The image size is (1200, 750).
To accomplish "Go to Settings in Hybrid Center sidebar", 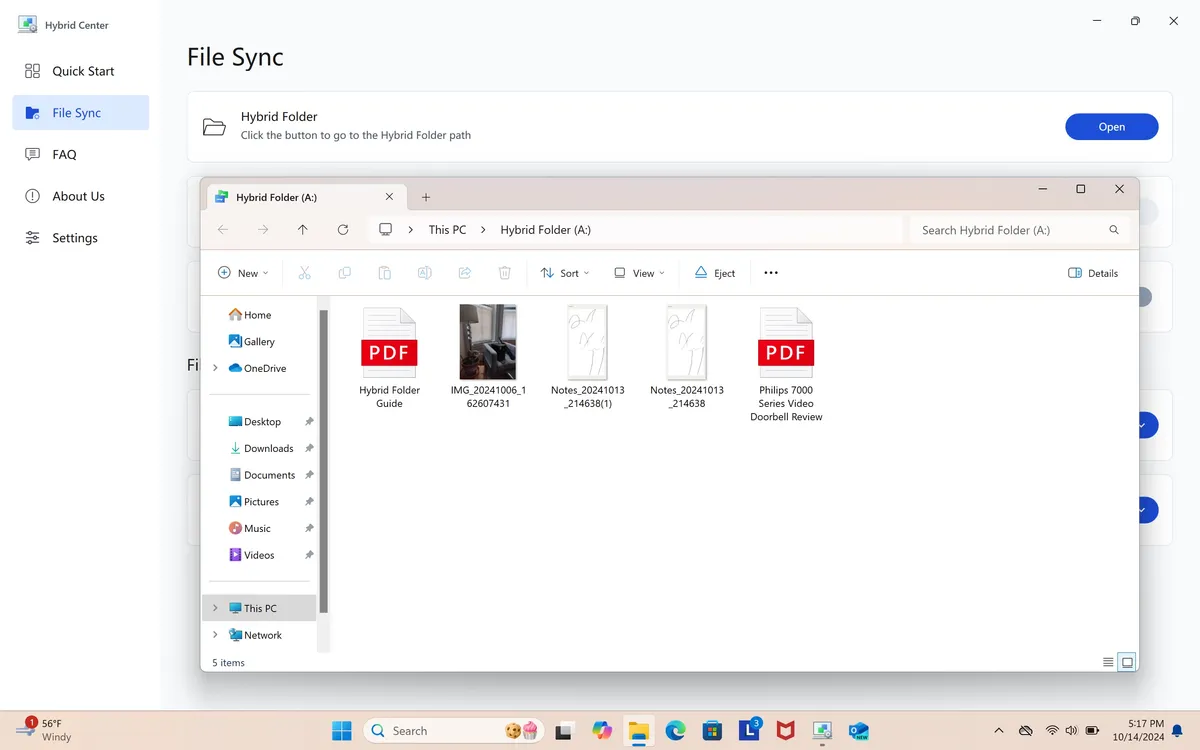I will point(75,238).
